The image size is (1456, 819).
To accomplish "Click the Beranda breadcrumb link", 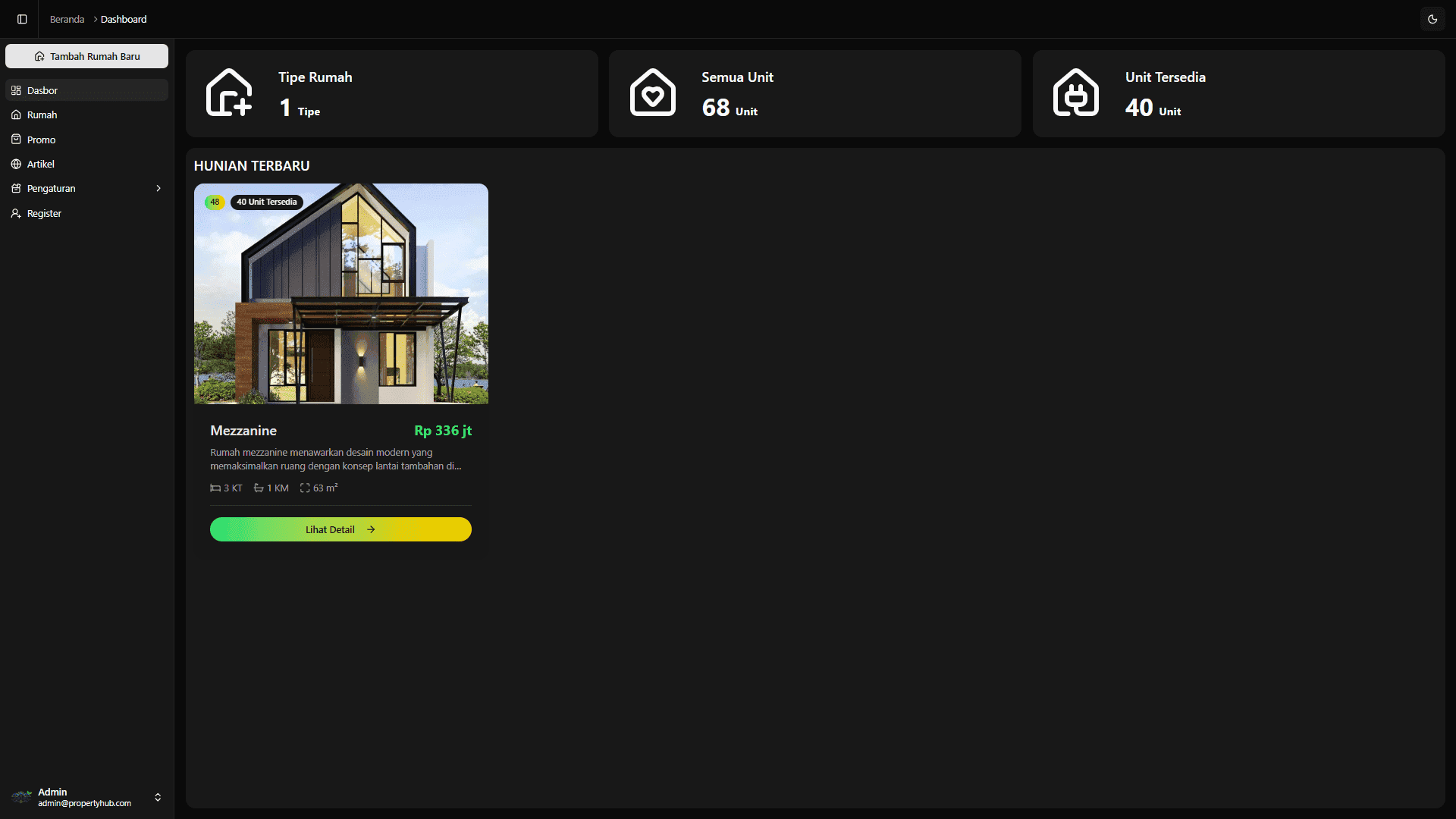I will tap(67, 19).
